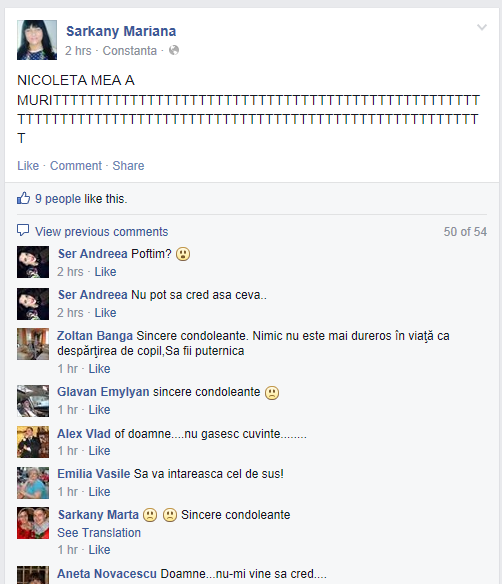Like Zoltan Banga's condolence comment
This screenshot has width=502, height=584.
(99, 369)
